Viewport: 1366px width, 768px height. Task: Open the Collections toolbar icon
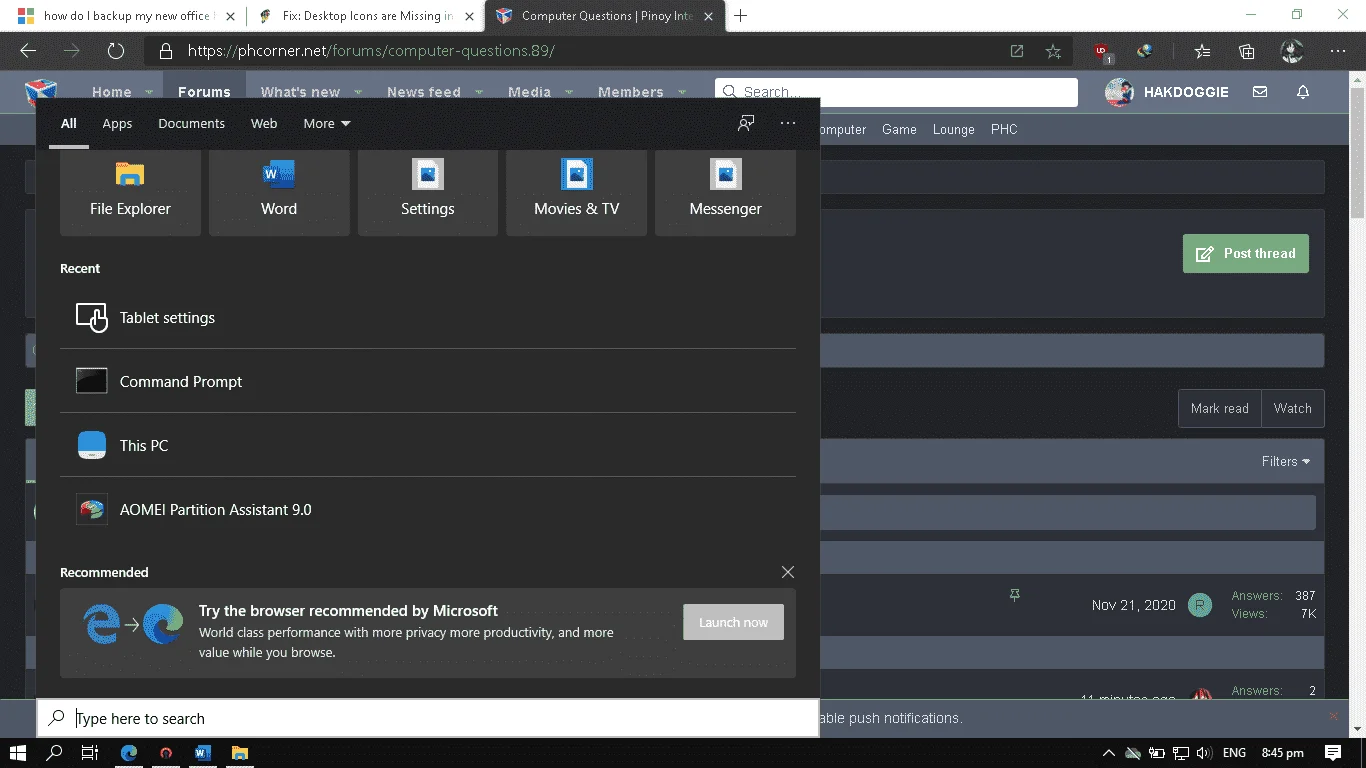pos(1247,51)
